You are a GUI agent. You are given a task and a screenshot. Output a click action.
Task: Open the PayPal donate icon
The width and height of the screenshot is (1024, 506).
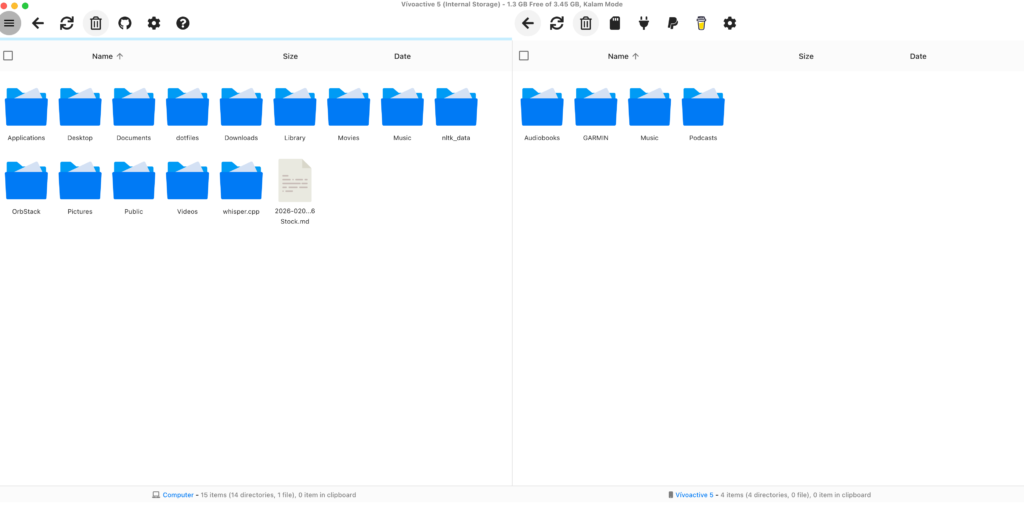[x=673, y=23]
